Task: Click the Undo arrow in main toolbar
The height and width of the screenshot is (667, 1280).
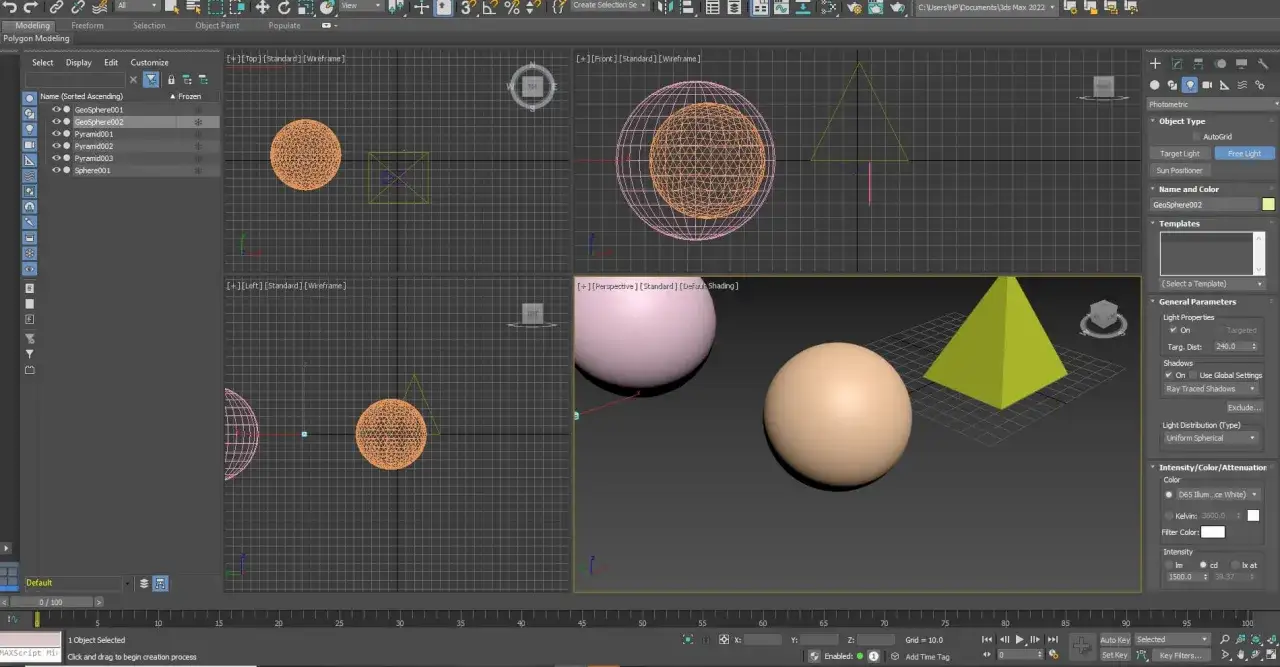Action: 11,7
